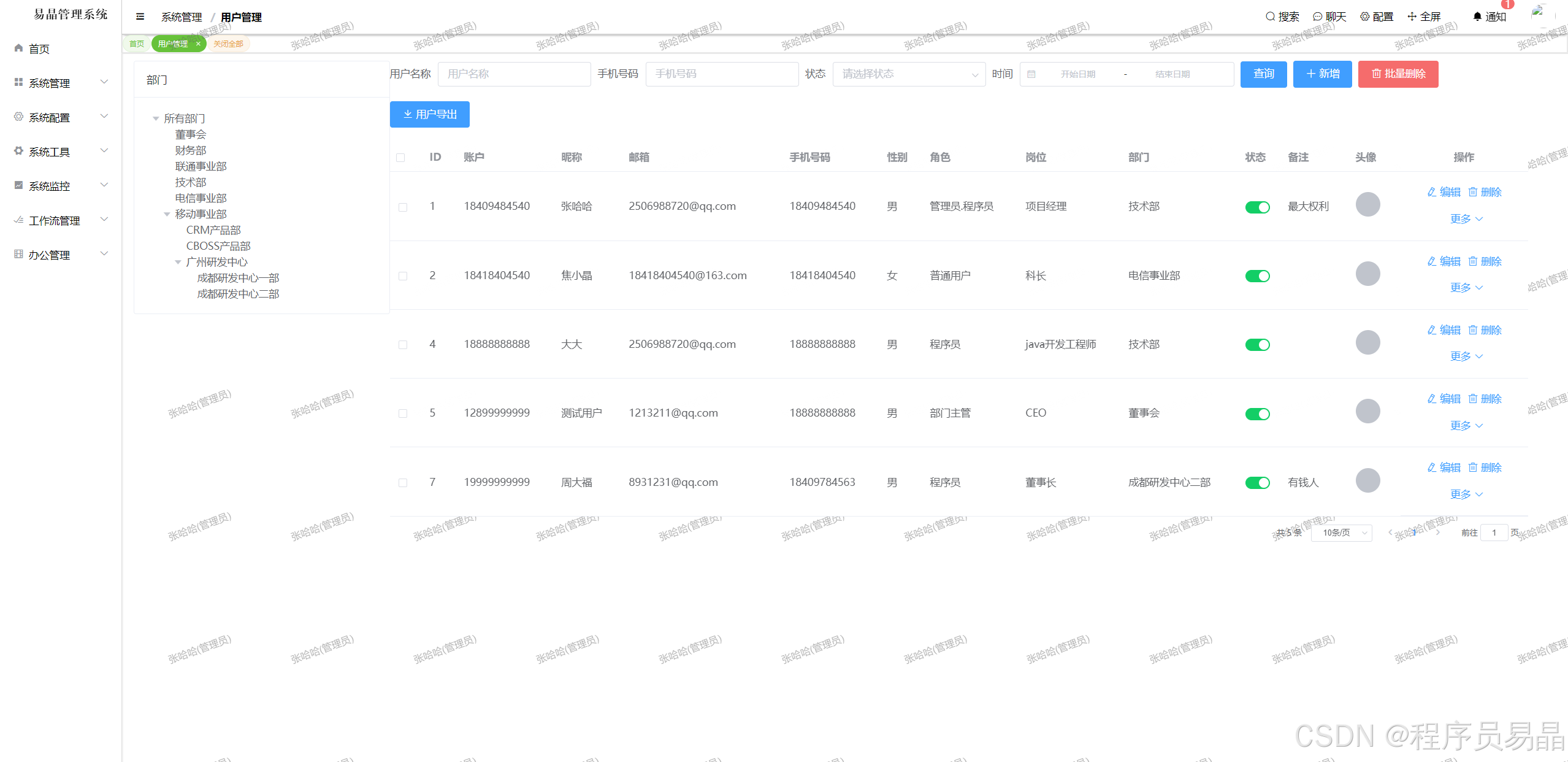Click the 用户名称 input field
Image resolution: width=1568 pixels, height=762 pixels.
point(514,74)
